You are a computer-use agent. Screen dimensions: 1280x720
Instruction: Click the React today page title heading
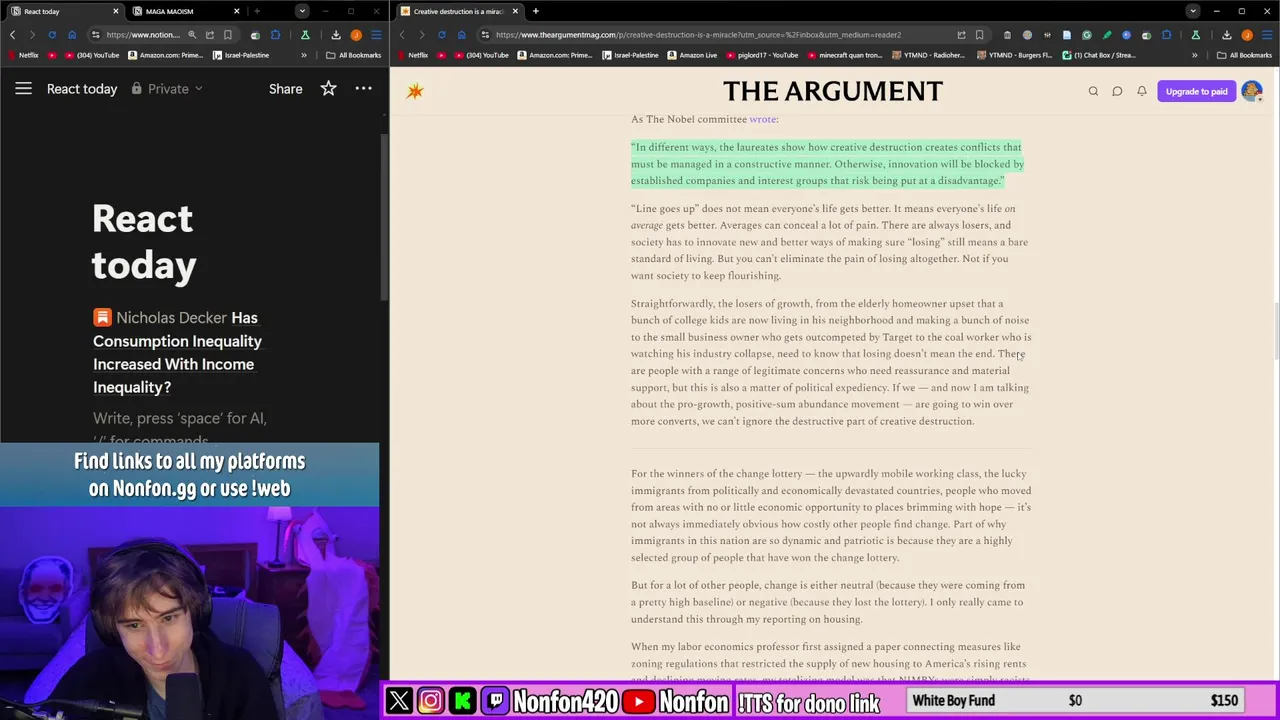tap(144, 242)
